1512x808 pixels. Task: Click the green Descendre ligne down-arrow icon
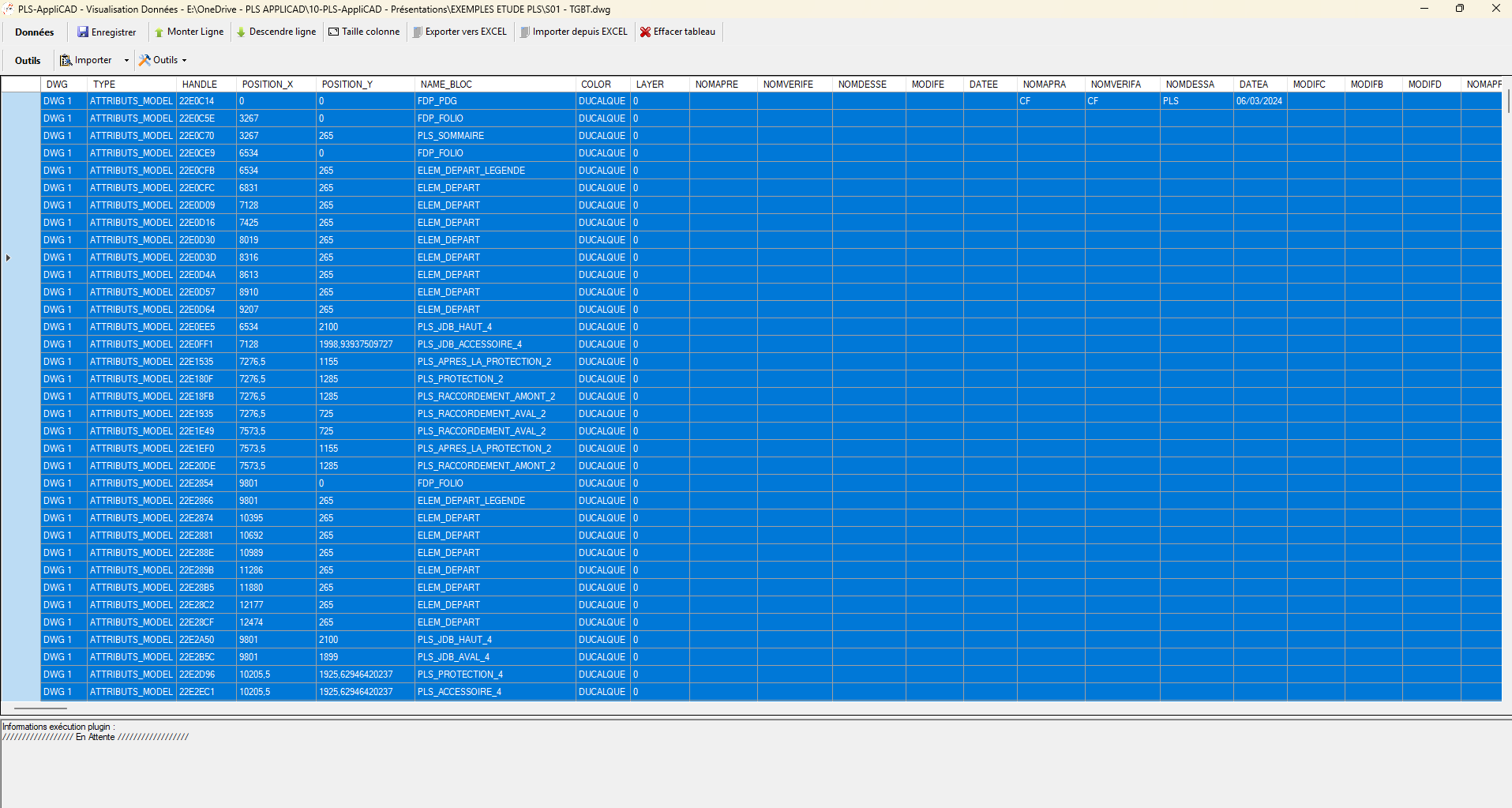click(x=241, y=32)
